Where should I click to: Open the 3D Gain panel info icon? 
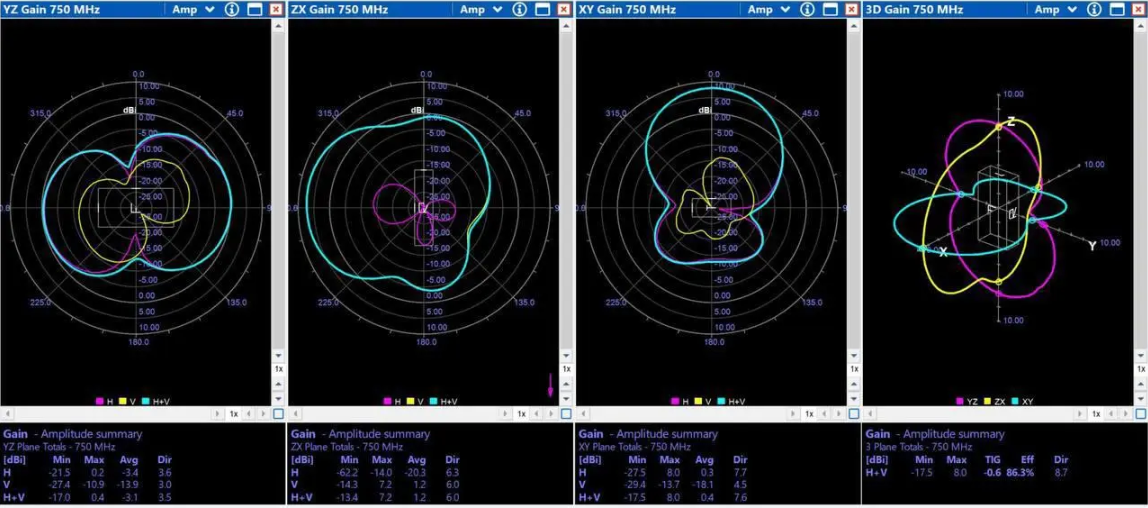pyautogui.click(x=1093, y=9)
